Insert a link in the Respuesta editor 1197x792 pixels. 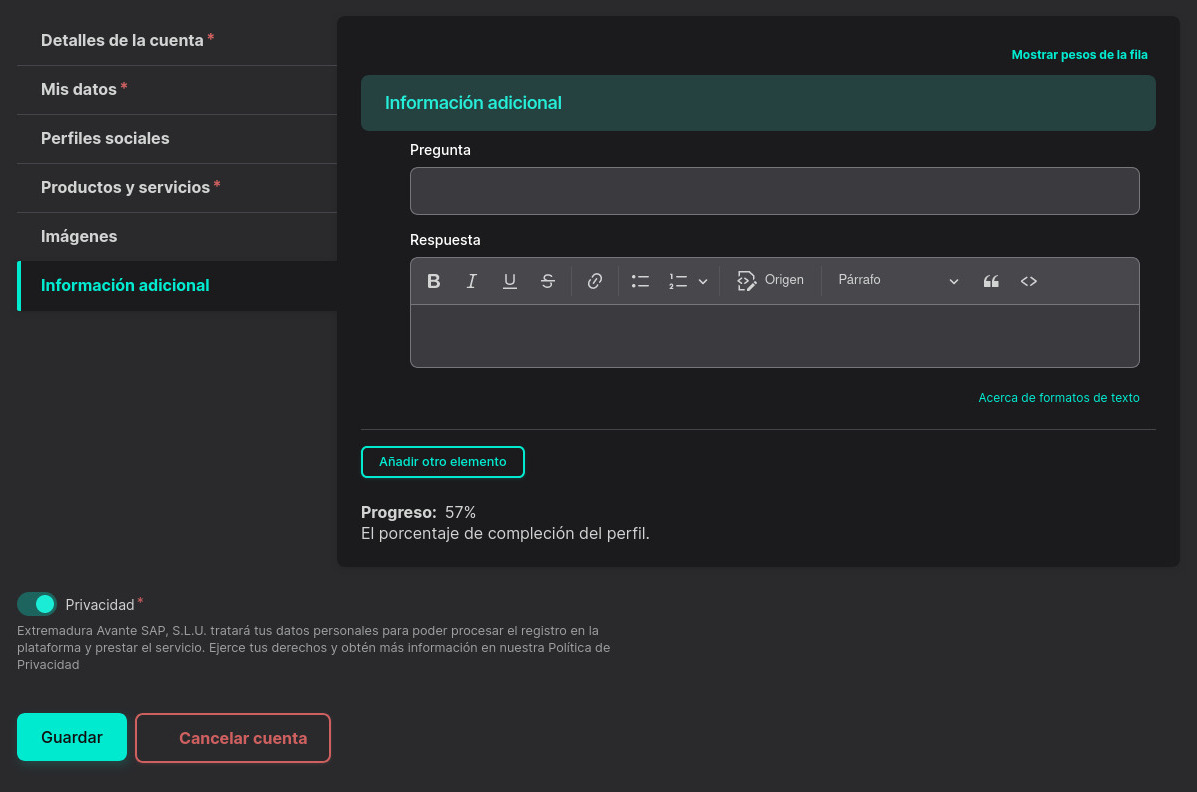tap(595, 281)
